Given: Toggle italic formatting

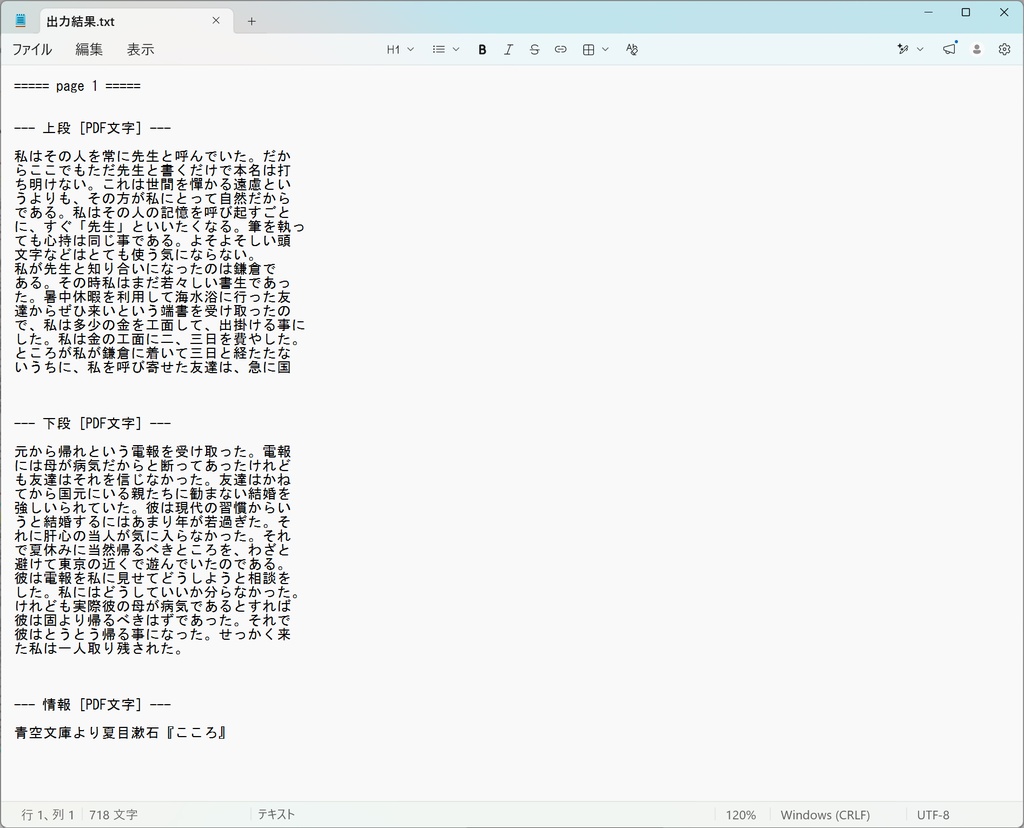Looking at the screenshot, I should point(508,50).
